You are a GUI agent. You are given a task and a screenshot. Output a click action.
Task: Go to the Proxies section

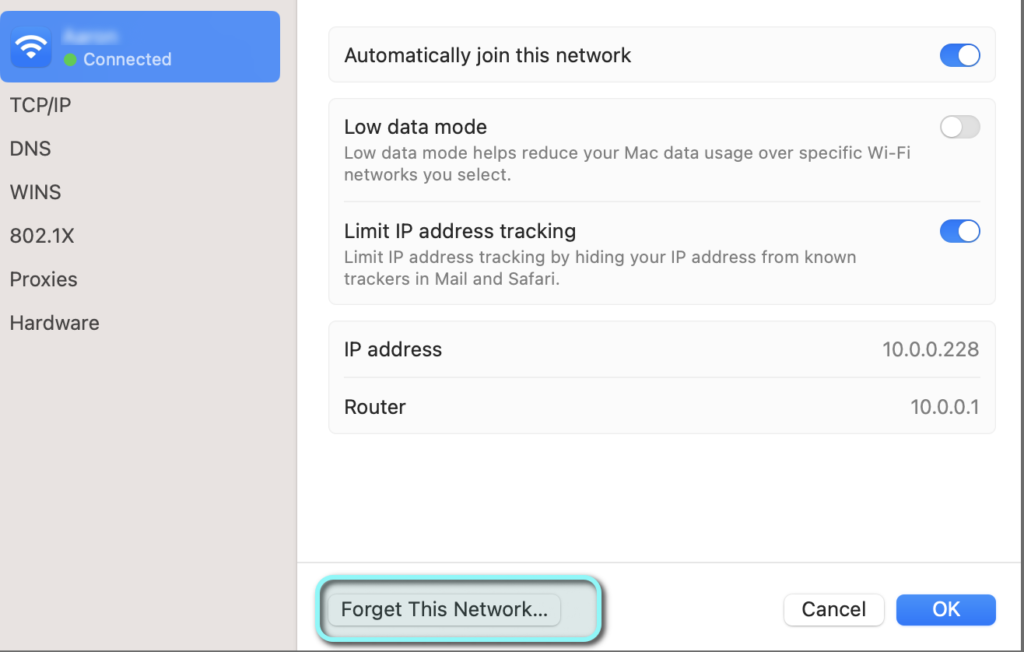[x=43, y=280]
